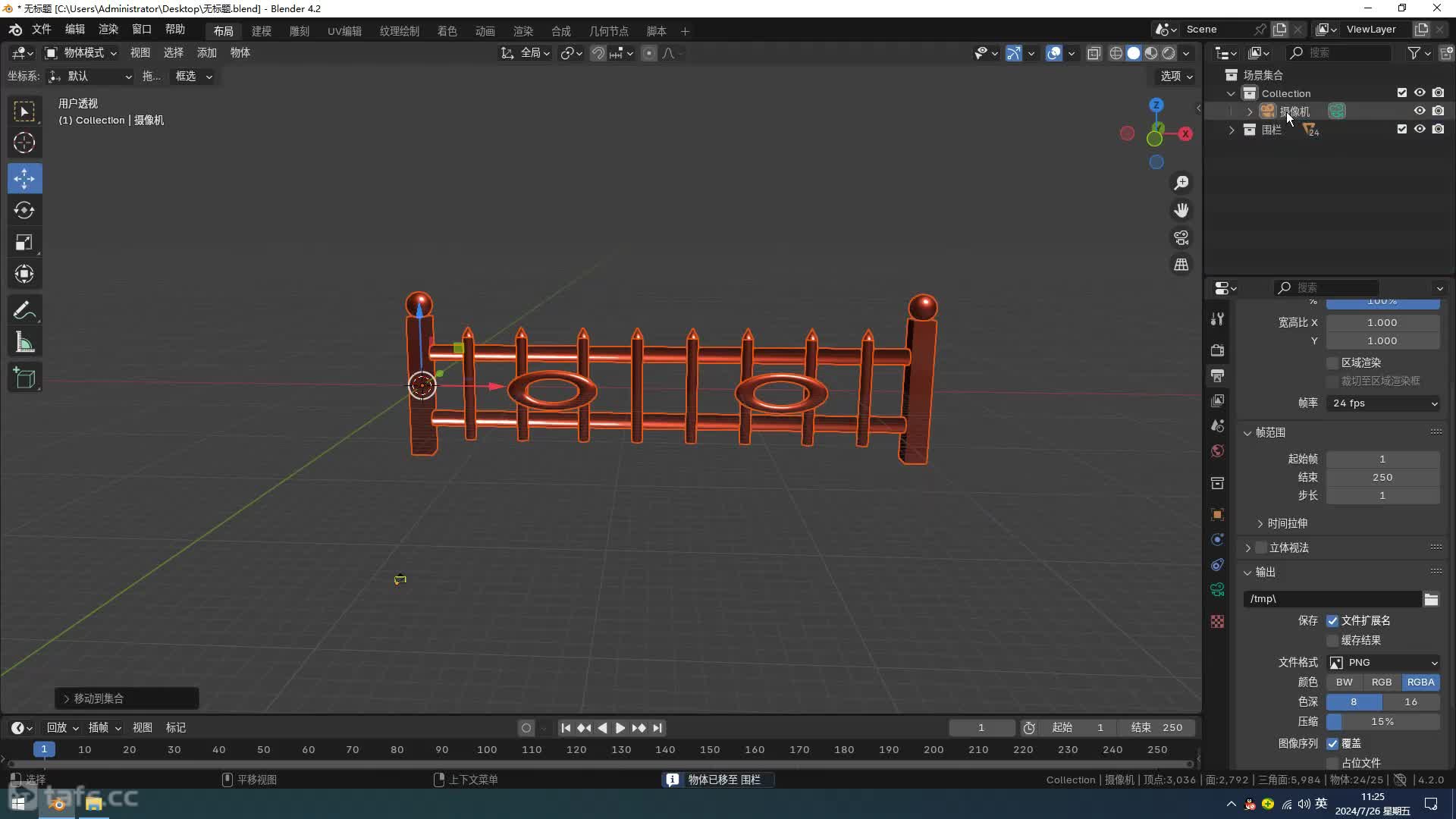The width and height of the screenshot is (1456, 819).
Task: Uncheck the 覆盖 checkbox
Action: [x=1332, y=744]
